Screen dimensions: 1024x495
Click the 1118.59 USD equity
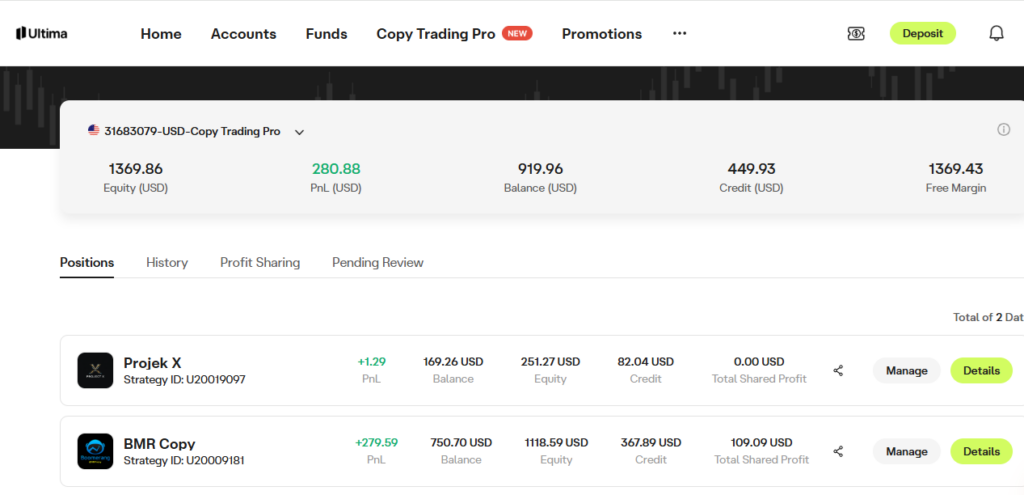[x=556, y=443]
